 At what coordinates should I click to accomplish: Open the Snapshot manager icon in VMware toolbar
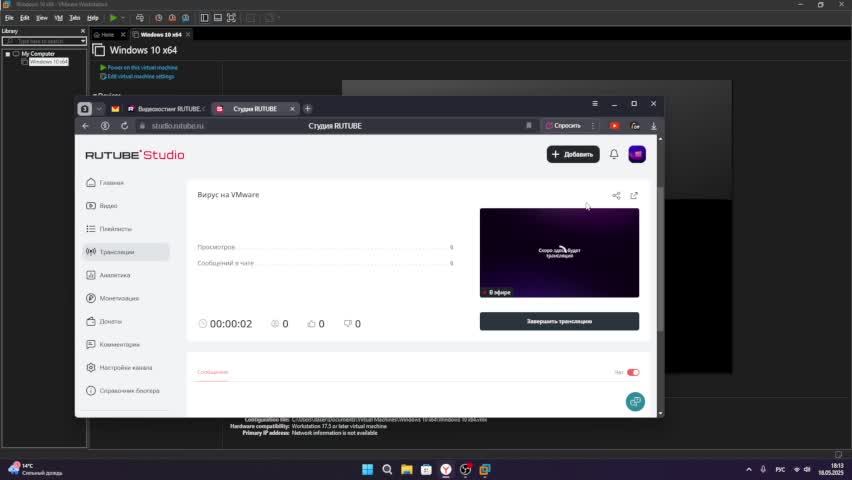[x=186, y=18]
